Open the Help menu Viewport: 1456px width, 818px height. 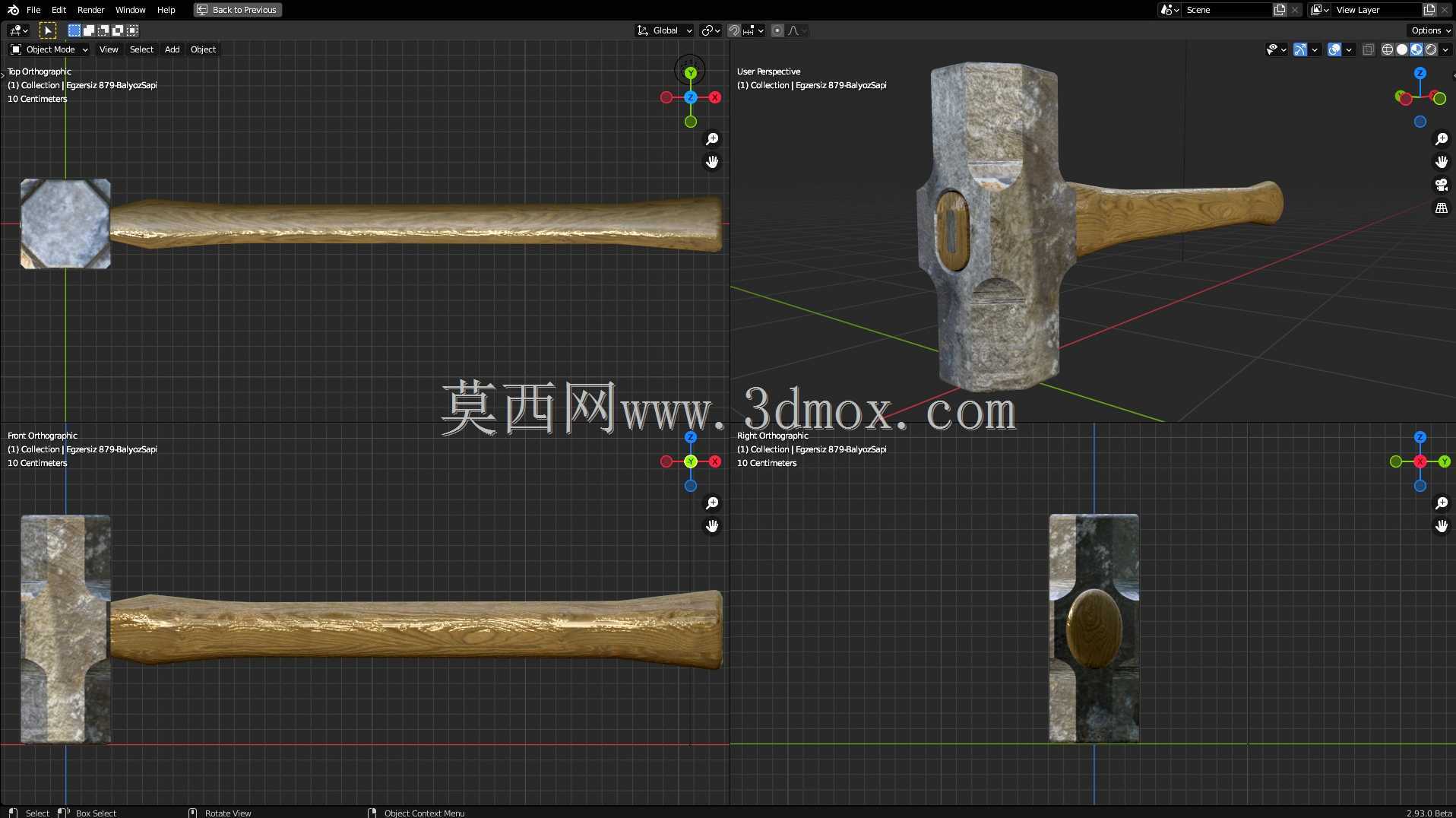[x=166, y=10]
